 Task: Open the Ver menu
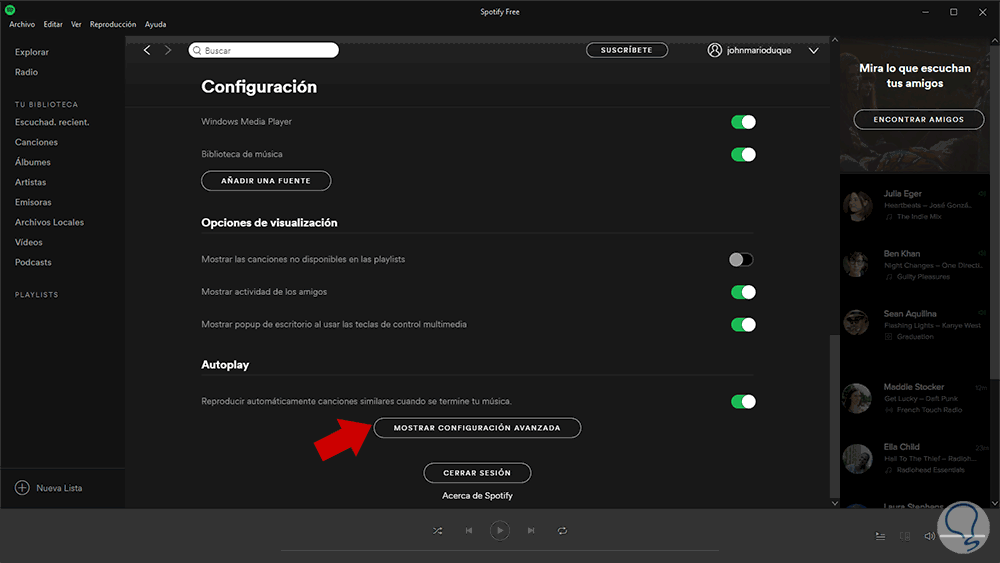point(76,24)
